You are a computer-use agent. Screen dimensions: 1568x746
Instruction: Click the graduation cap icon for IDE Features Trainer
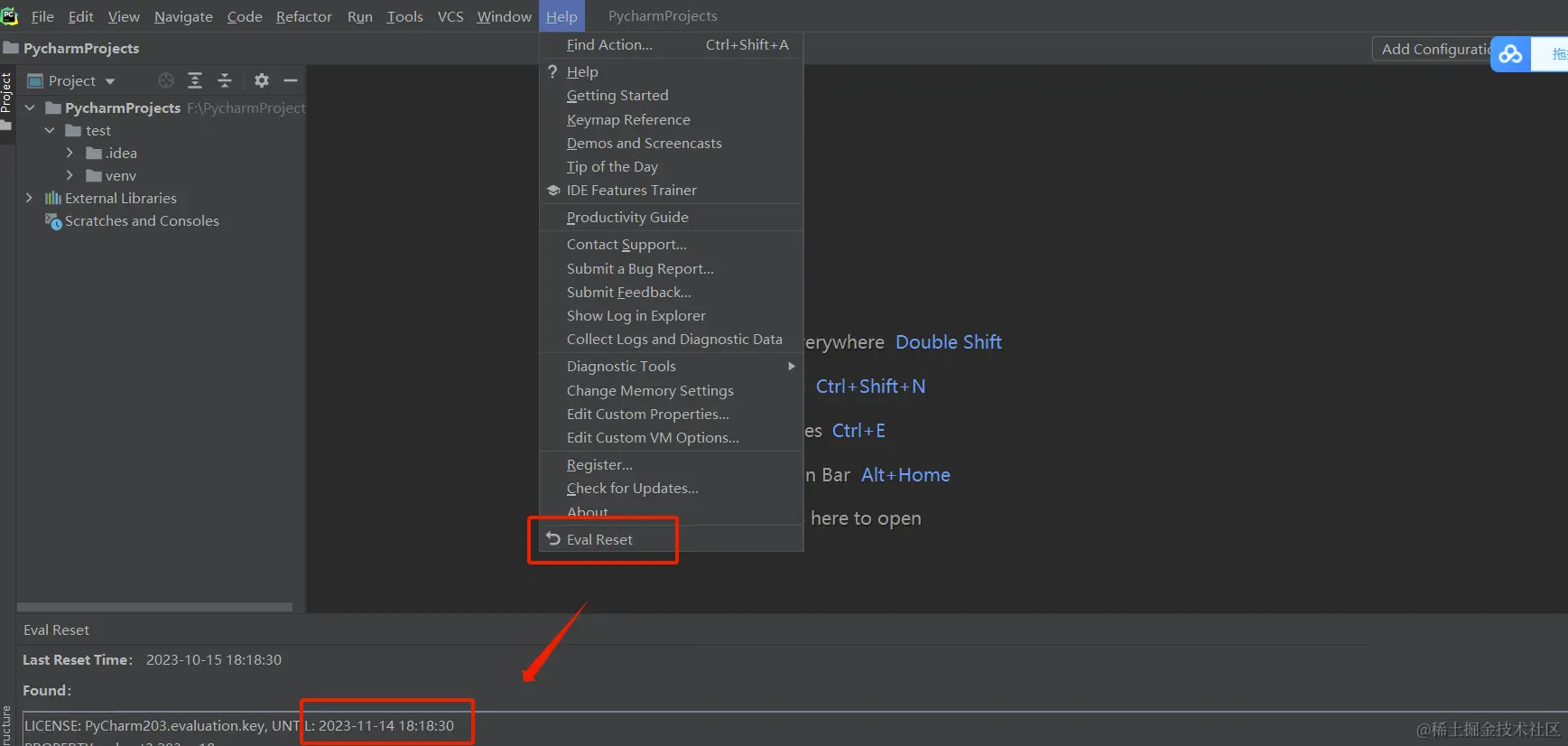(553, 191)
